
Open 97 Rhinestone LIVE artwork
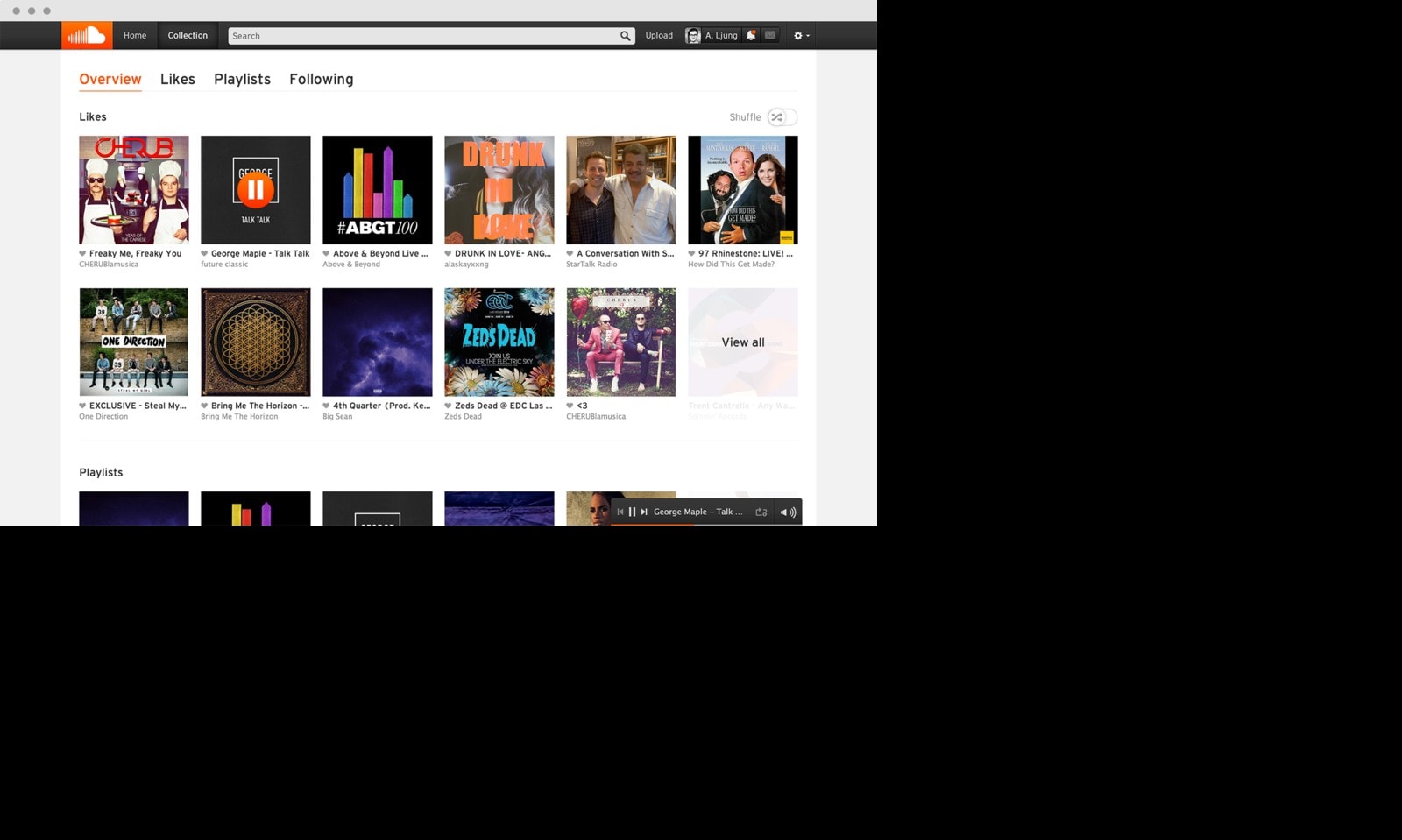(x=743, y=190)
